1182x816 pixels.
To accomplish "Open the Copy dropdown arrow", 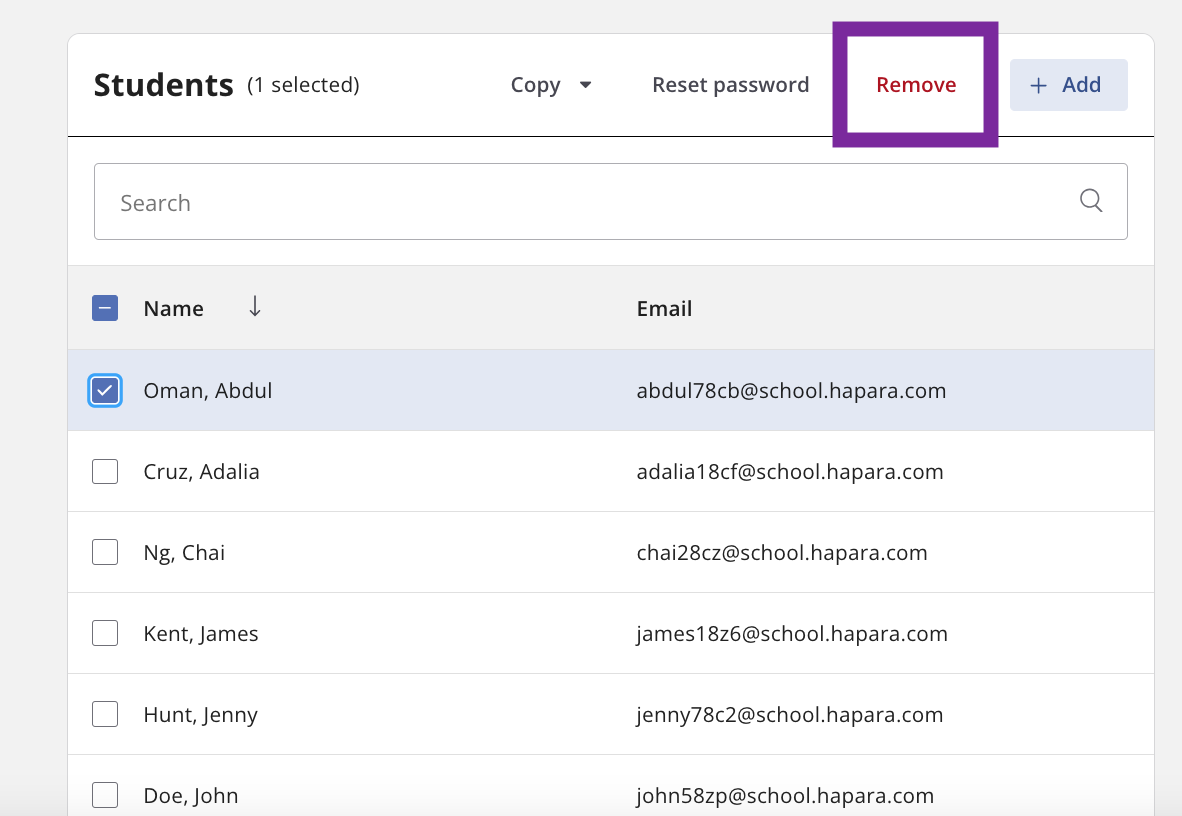I will coord(585,85).
